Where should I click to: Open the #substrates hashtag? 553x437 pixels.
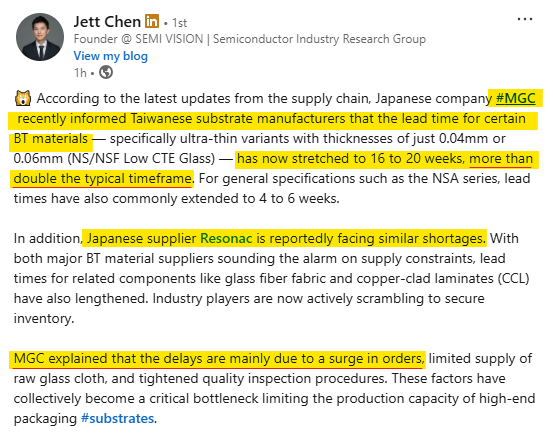[x=117, y=418]
